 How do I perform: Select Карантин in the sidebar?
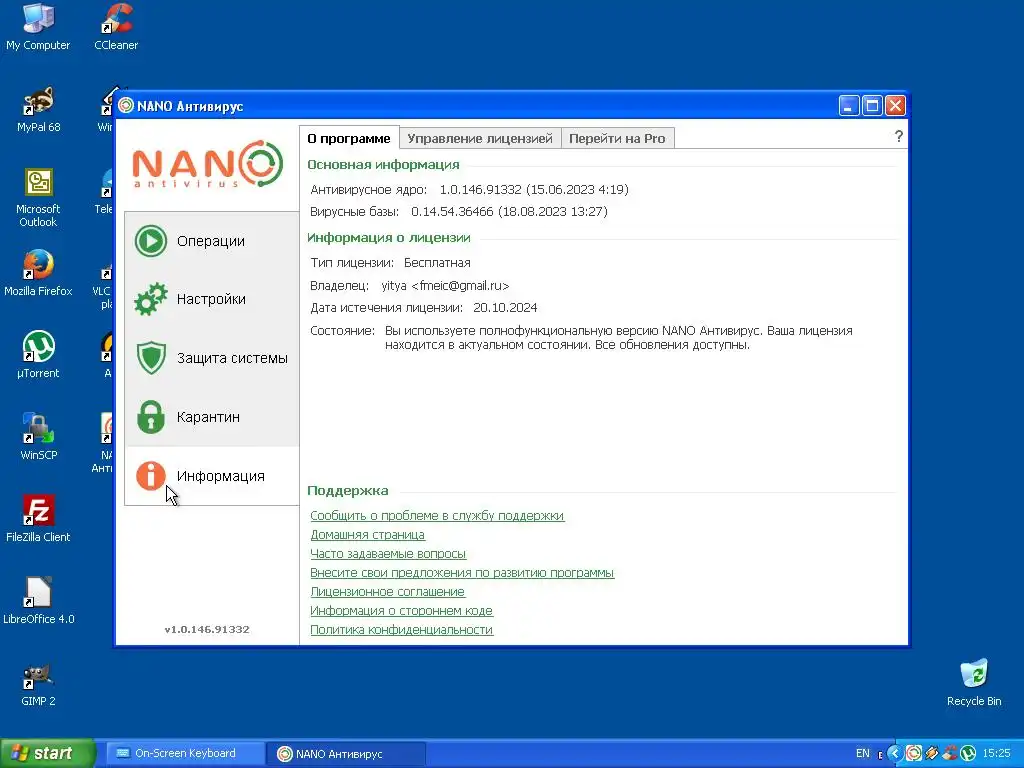click(x=212, y=417)
